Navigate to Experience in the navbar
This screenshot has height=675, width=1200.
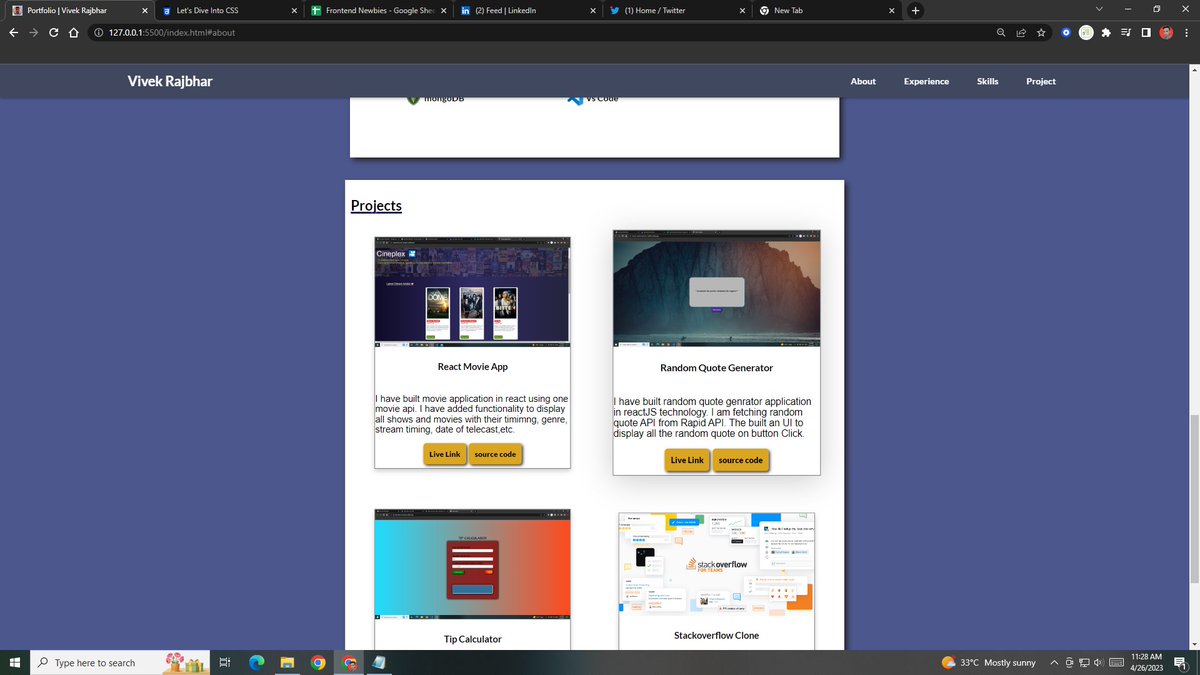pyautogui.click(x=926, y=81)
